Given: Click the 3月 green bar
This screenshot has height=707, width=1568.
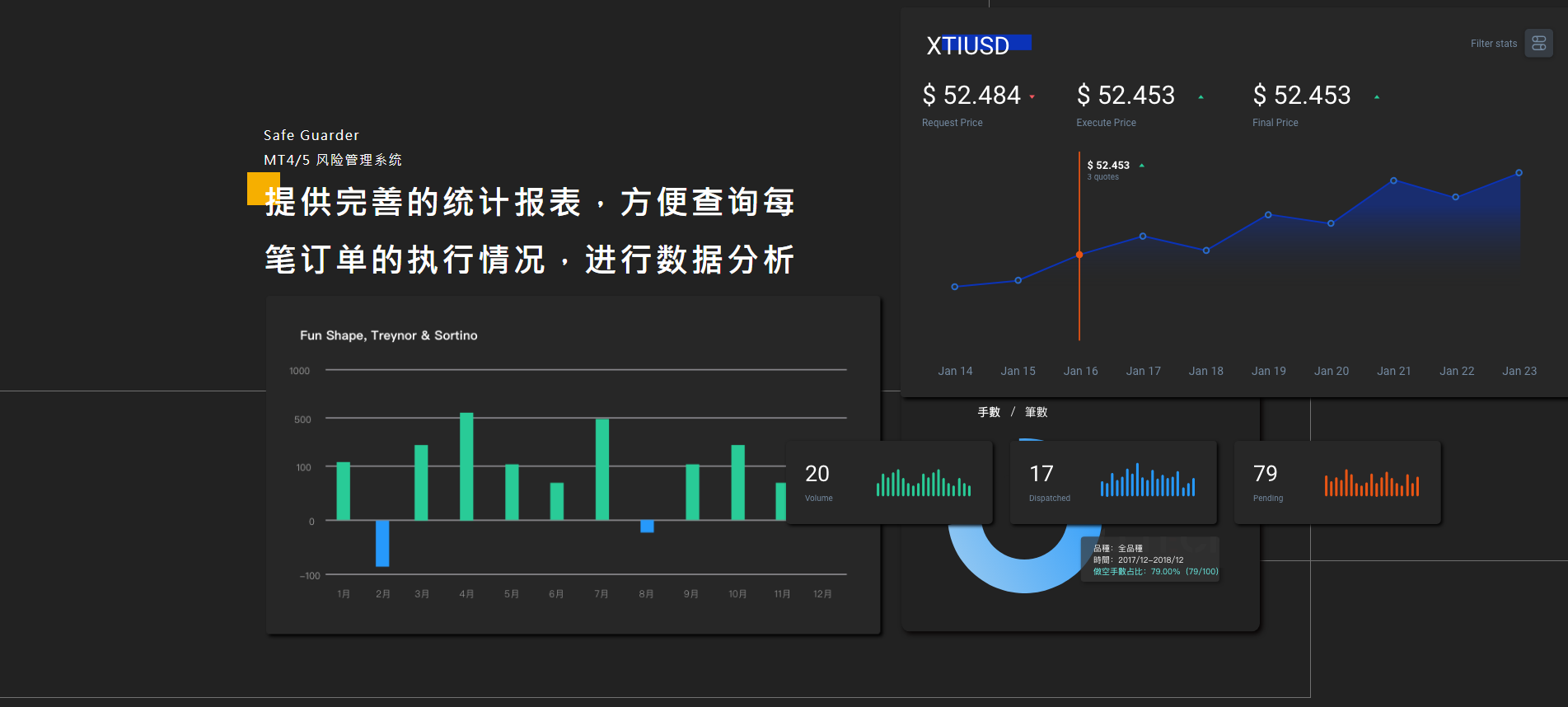Looking at the screenshot, I should click(421, 483).
